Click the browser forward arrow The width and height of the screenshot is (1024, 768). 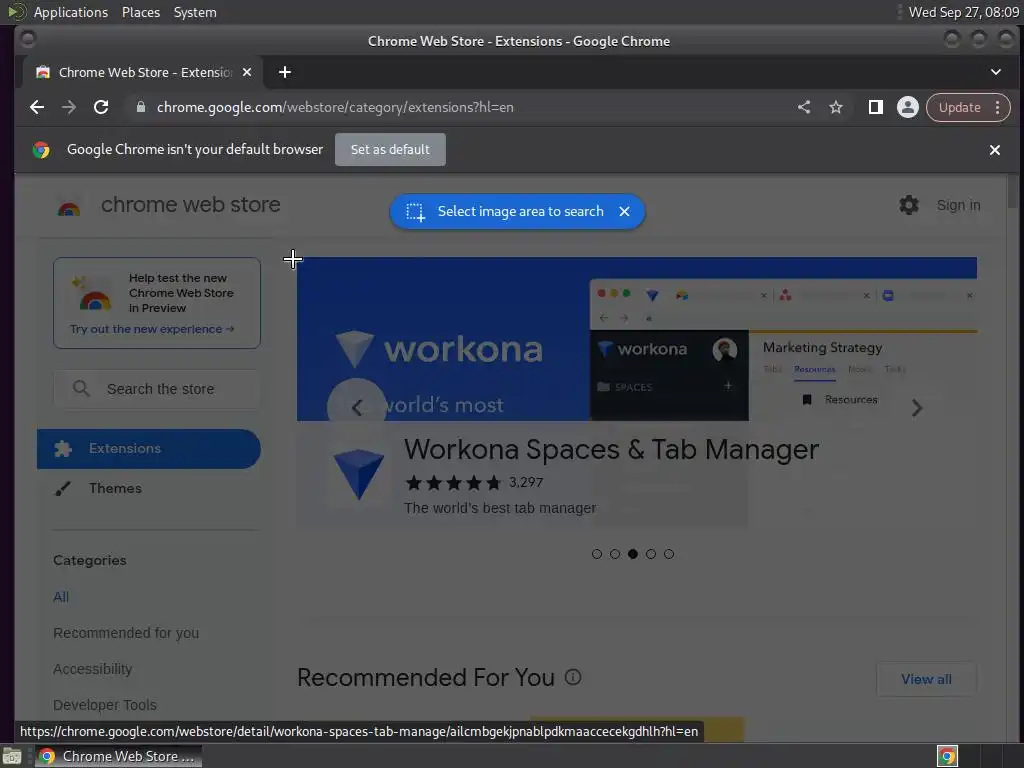(69, 107)
